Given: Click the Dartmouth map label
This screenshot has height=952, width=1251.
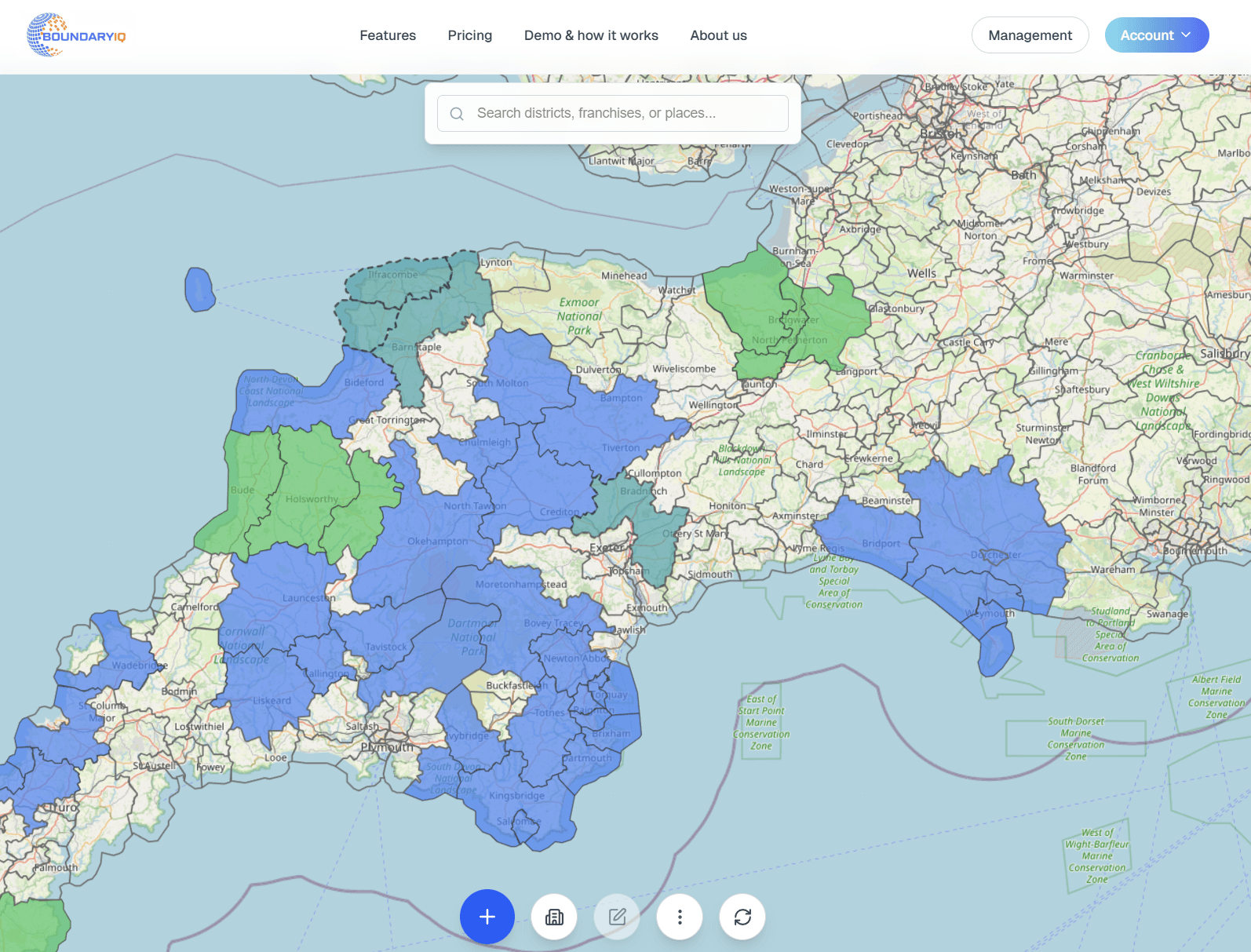Looking at the screenshot, I should [x=587, y=758].
